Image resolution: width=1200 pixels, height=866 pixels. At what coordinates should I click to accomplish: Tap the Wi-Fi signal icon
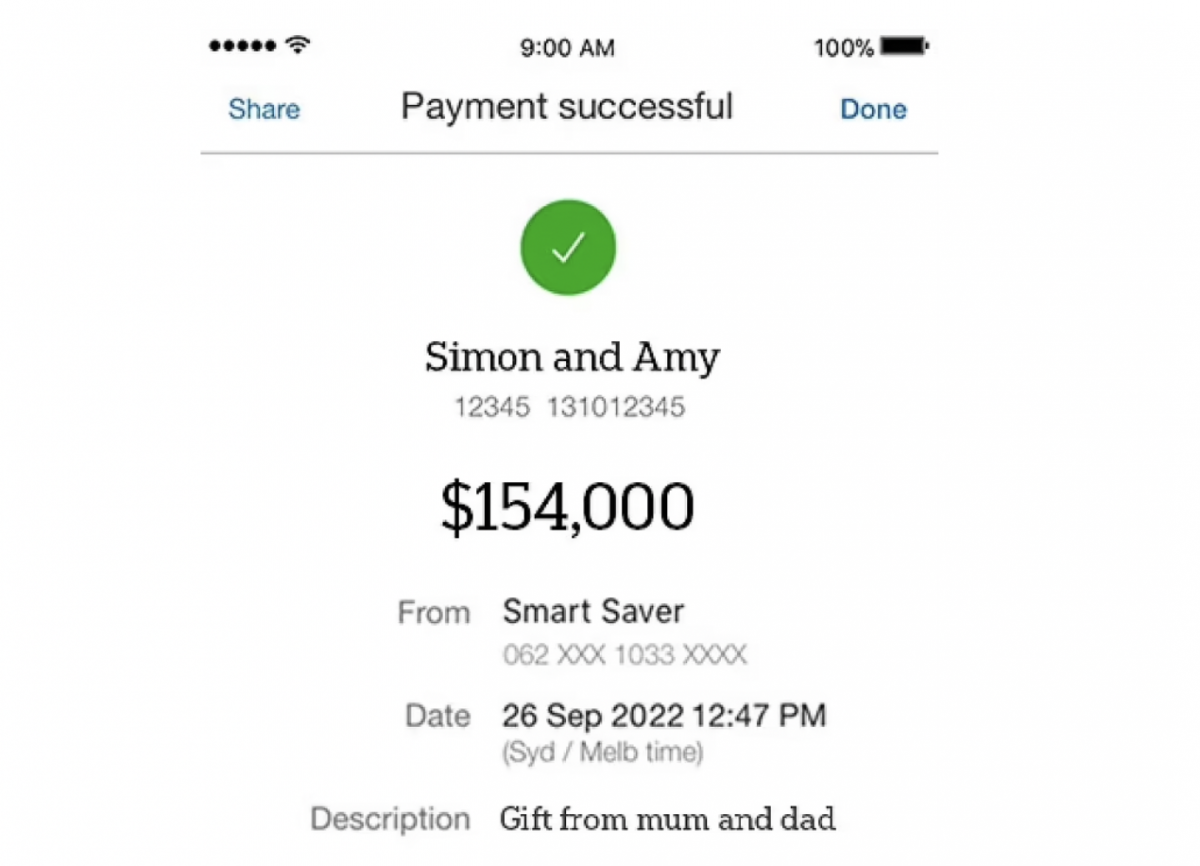[296, 45]
